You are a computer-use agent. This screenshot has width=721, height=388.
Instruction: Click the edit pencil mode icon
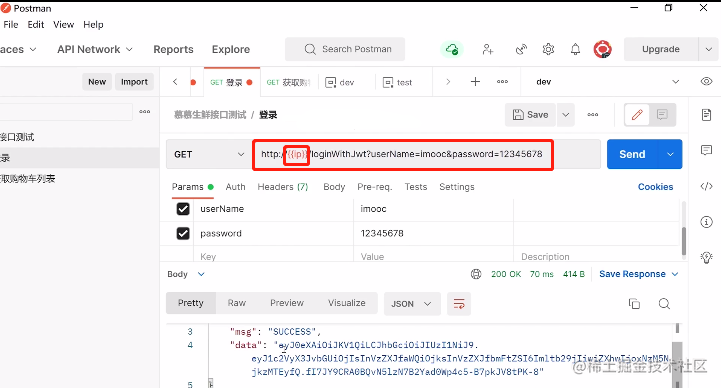(x=637, y=114)
